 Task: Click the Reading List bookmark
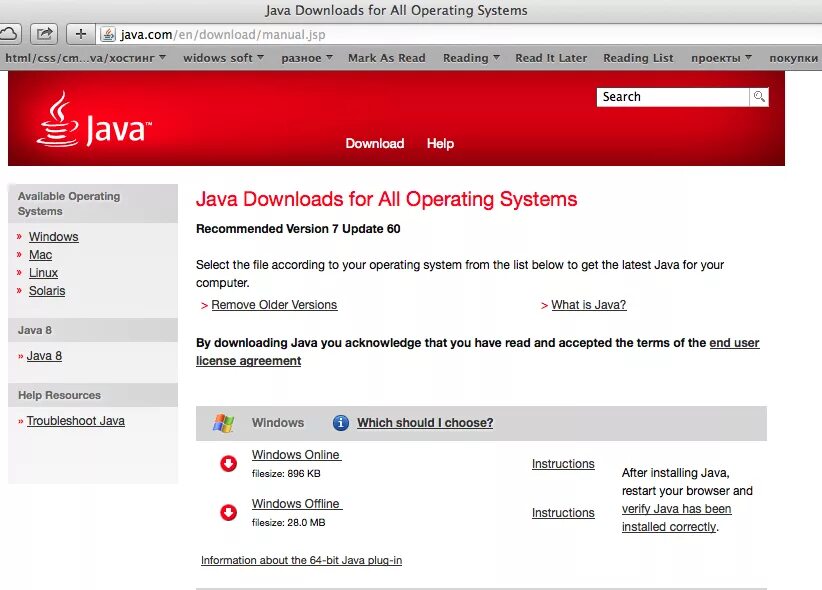pos(638,58)
